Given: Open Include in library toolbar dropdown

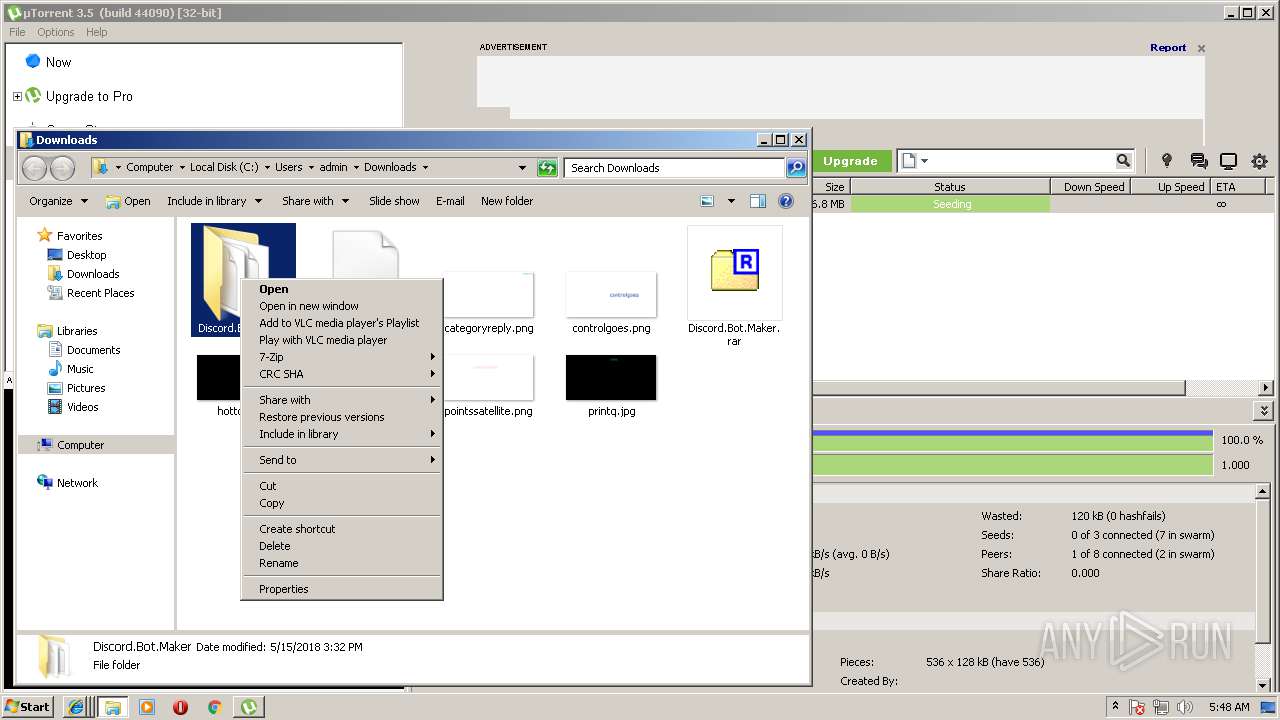Looking at the screenshot, I should pyautogui.click(x=214, y=201).
